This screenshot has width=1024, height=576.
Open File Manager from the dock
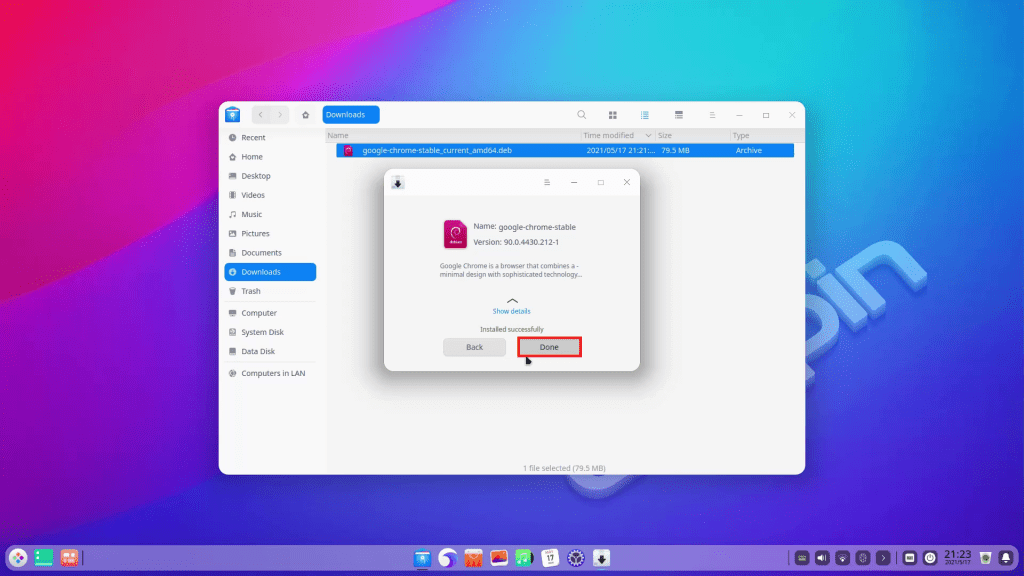click(x=423, y=558)
